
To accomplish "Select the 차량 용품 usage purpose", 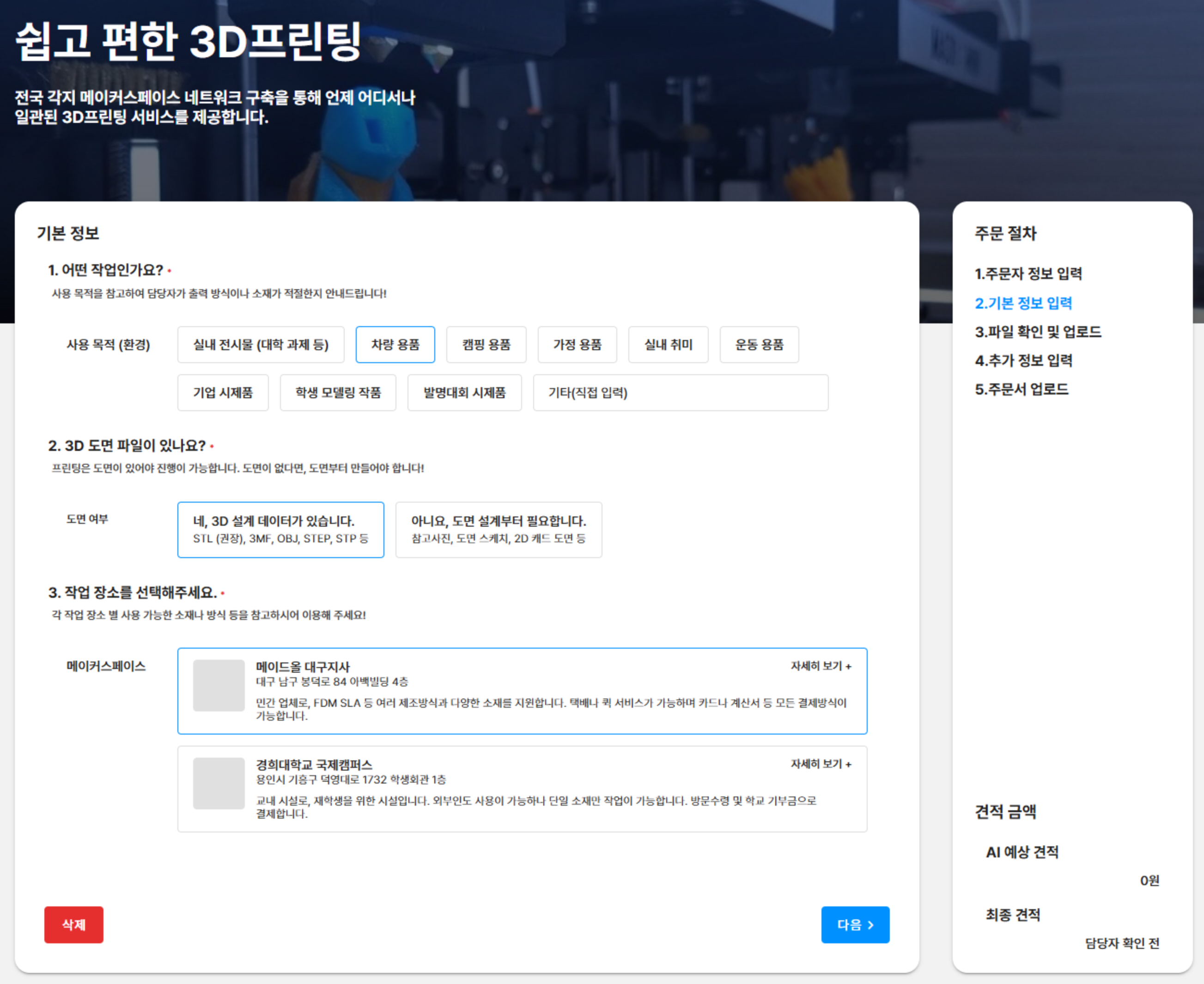I will pos(395,345).
